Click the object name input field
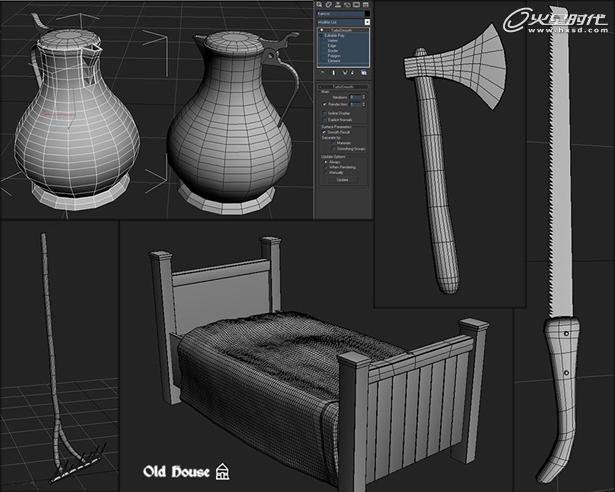This screenshot has width=615, height=492. pos(340,14)
